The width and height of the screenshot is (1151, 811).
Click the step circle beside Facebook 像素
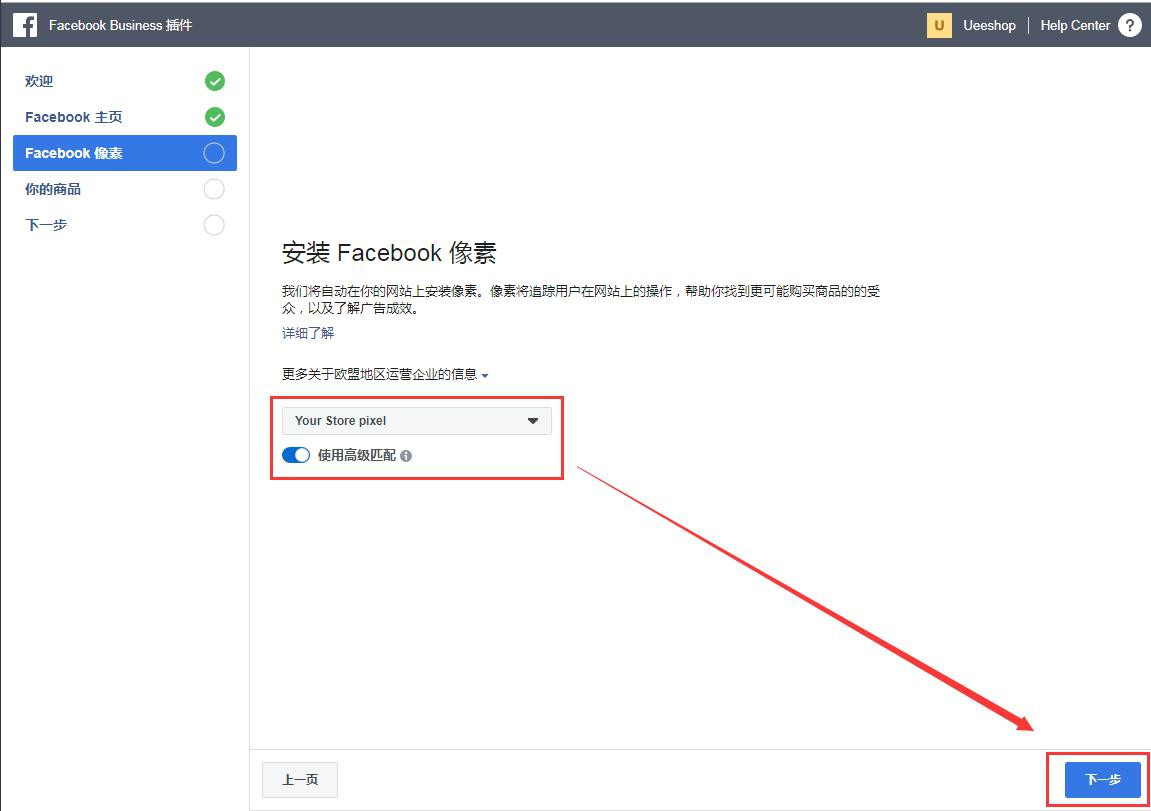click(214, 153)
